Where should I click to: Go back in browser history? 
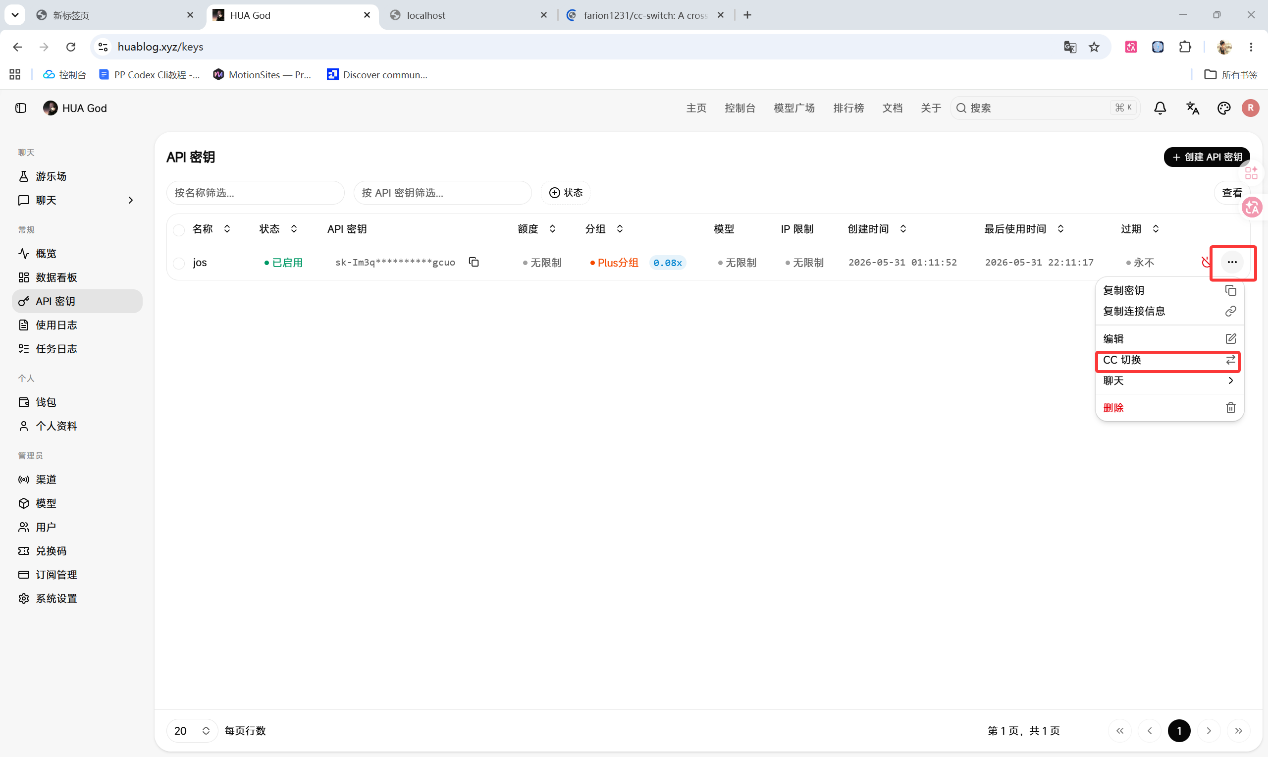17,47
